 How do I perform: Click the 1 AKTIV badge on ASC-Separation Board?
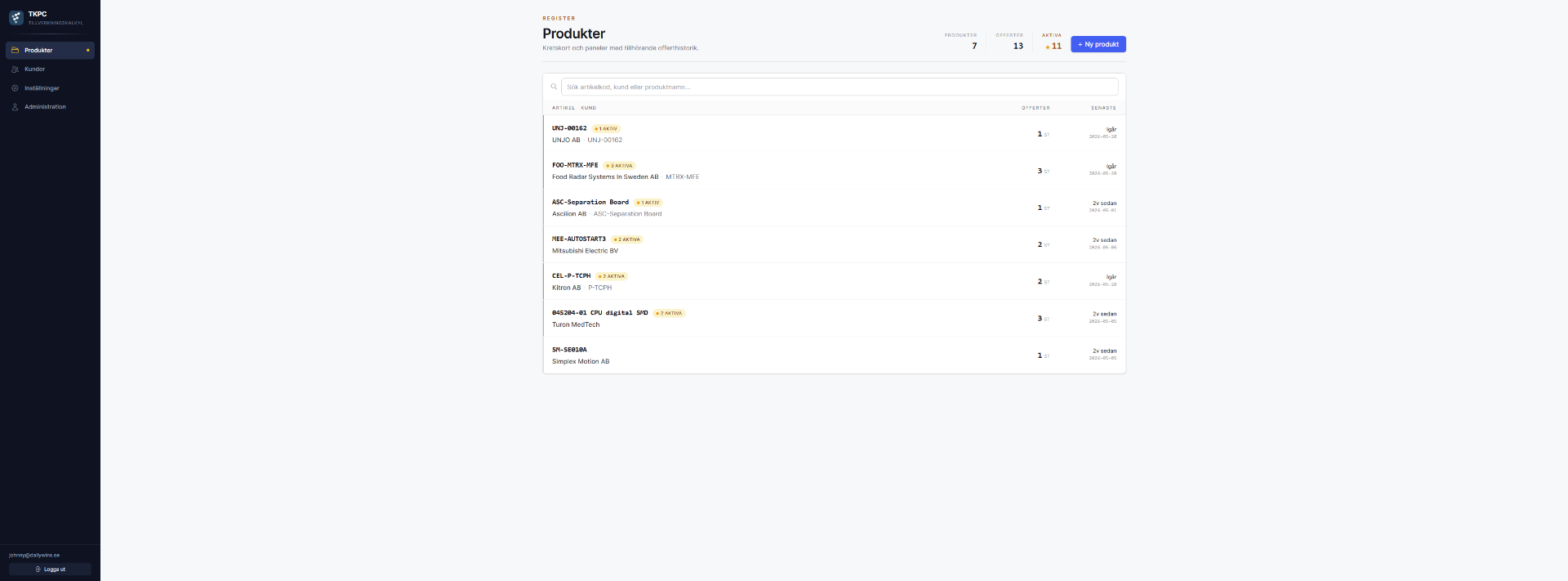click(x=648, y=203)
